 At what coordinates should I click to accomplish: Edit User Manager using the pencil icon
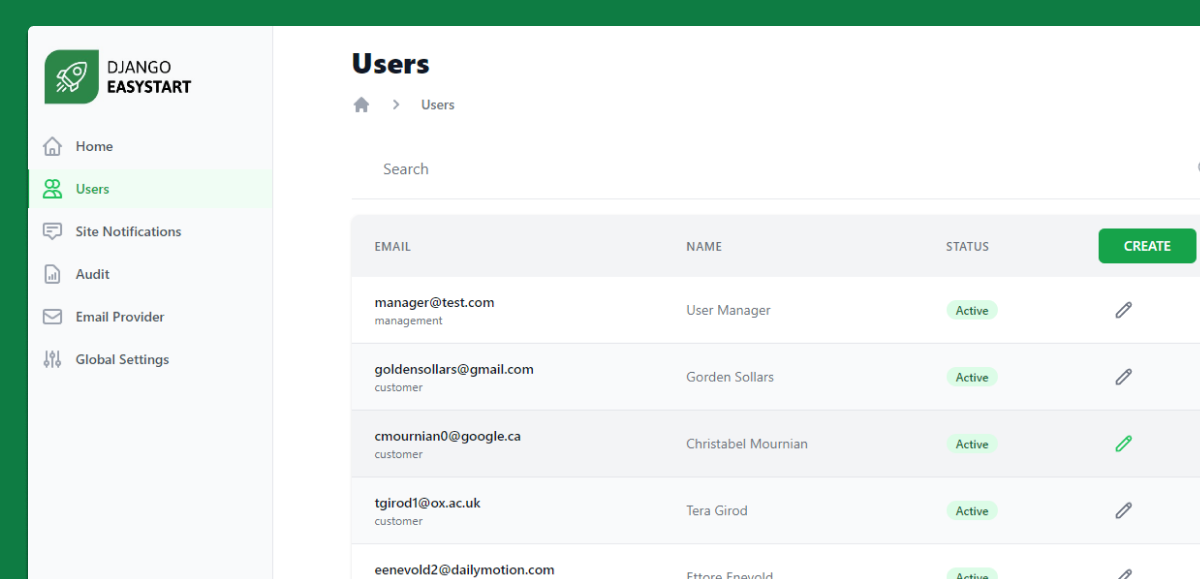click(x=1123, y=310)
